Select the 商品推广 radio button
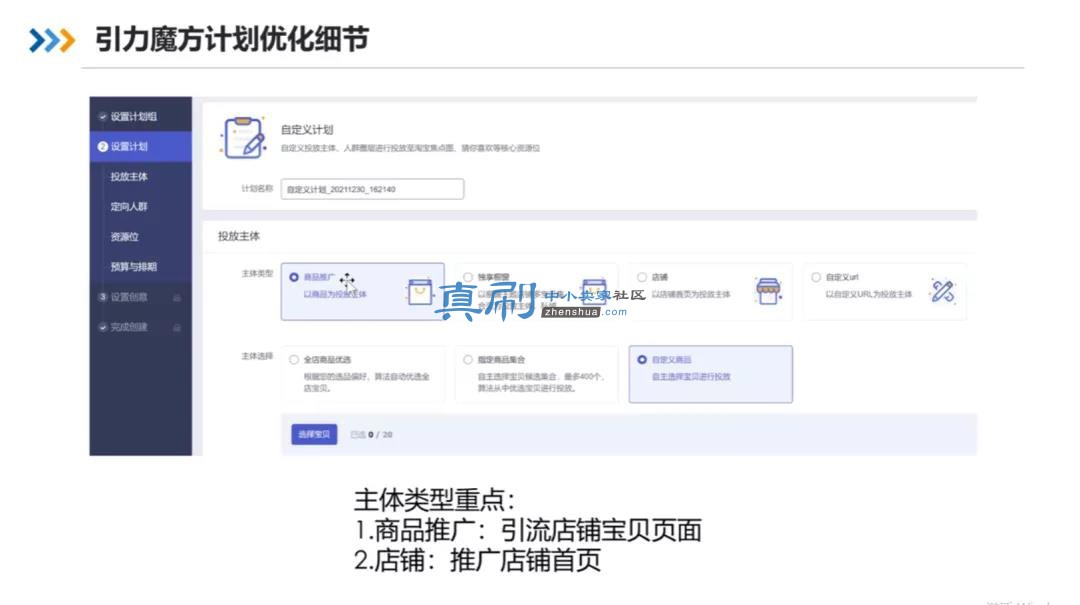Screen dimensions: 1080x605 294,277
